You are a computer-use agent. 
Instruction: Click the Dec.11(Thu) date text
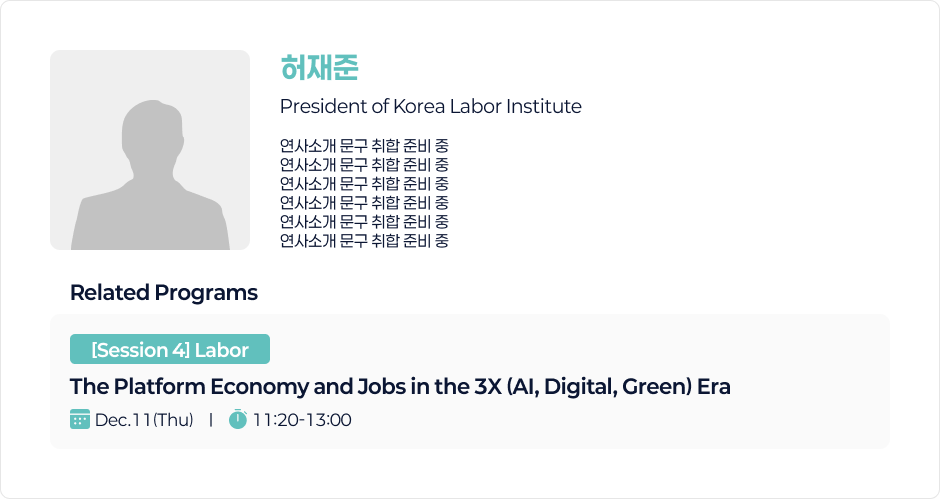[144, 420]
